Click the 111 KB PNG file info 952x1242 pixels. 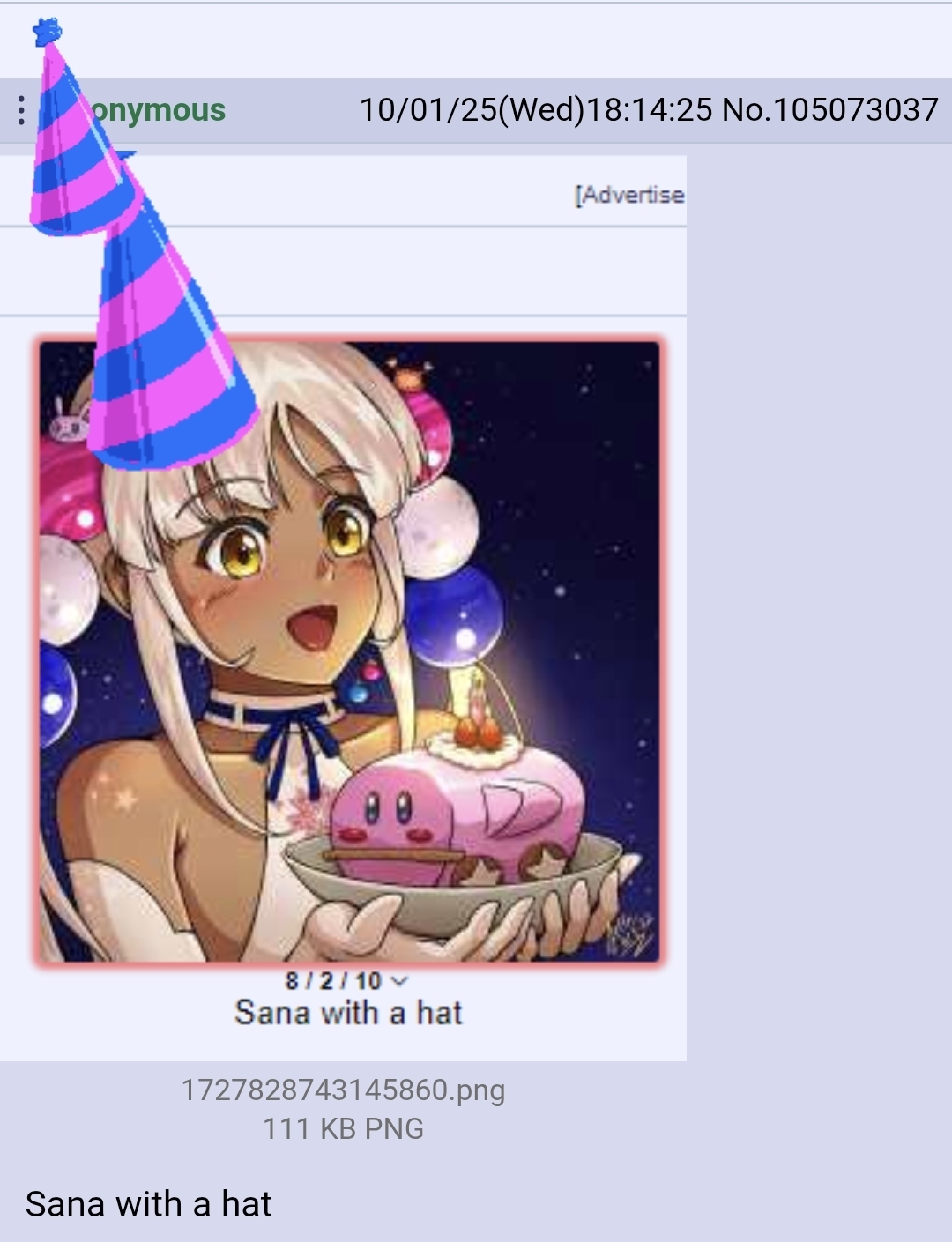pyautogui.click(x=343, y=1129)
